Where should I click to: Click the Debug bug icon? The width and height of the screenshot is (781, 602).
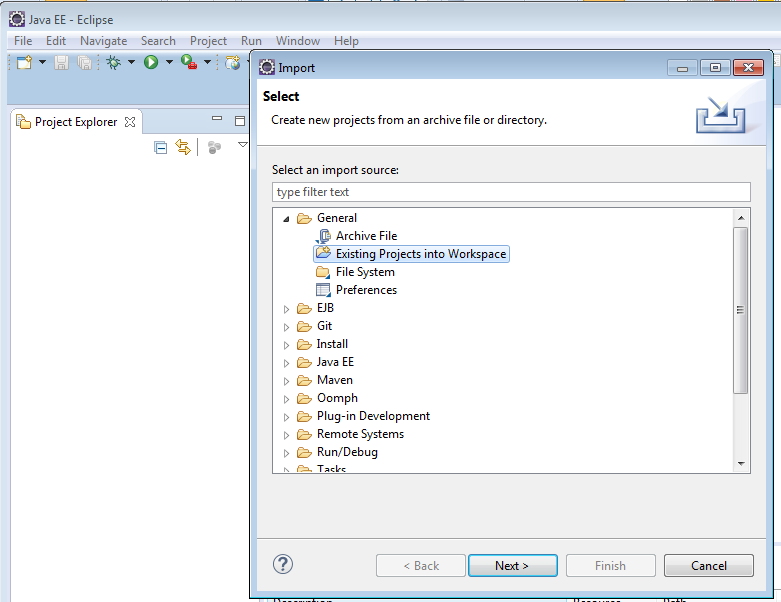click(x=114, y=62)
